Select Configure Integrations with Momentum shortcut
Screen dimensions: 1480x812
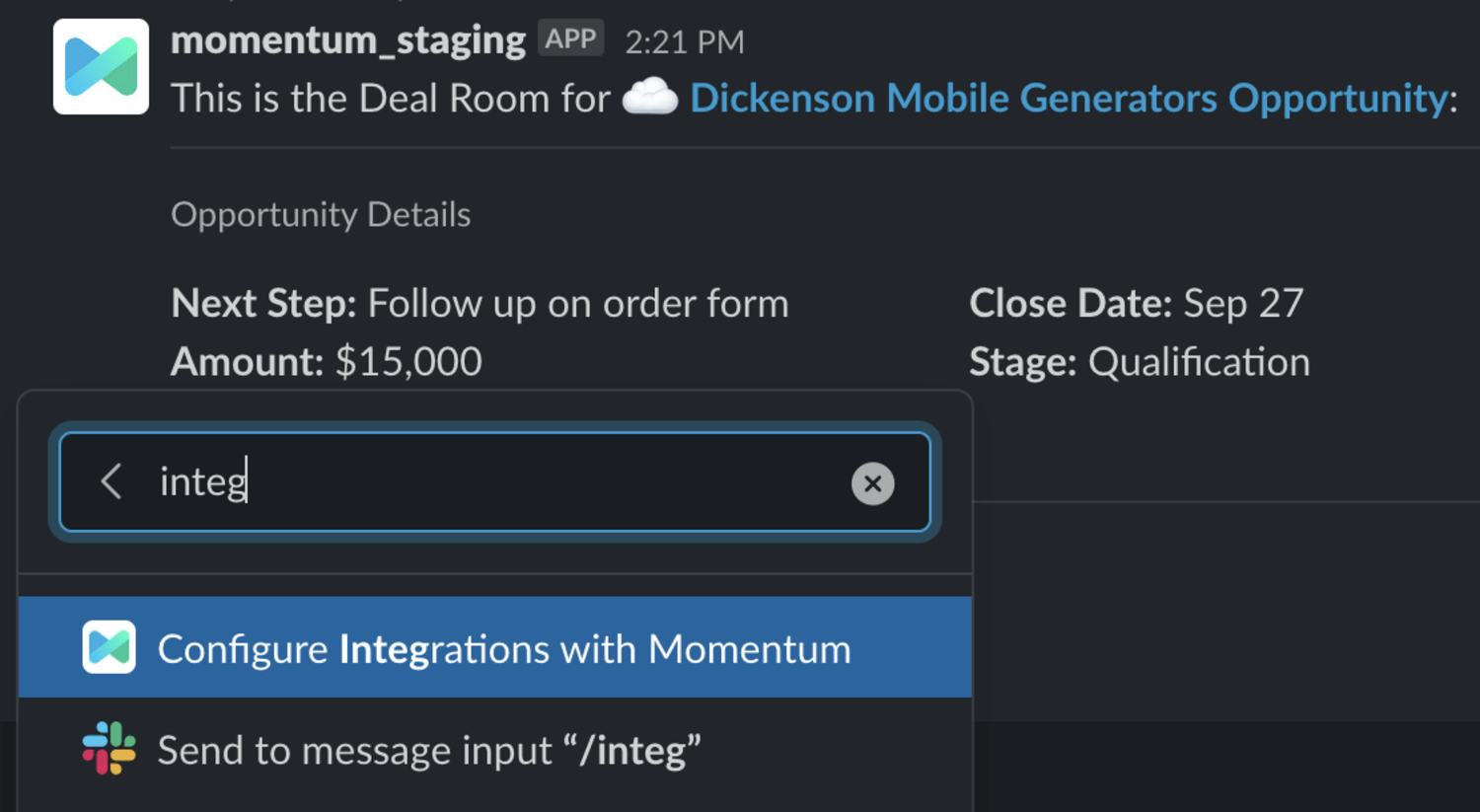[x=503, y=649]
